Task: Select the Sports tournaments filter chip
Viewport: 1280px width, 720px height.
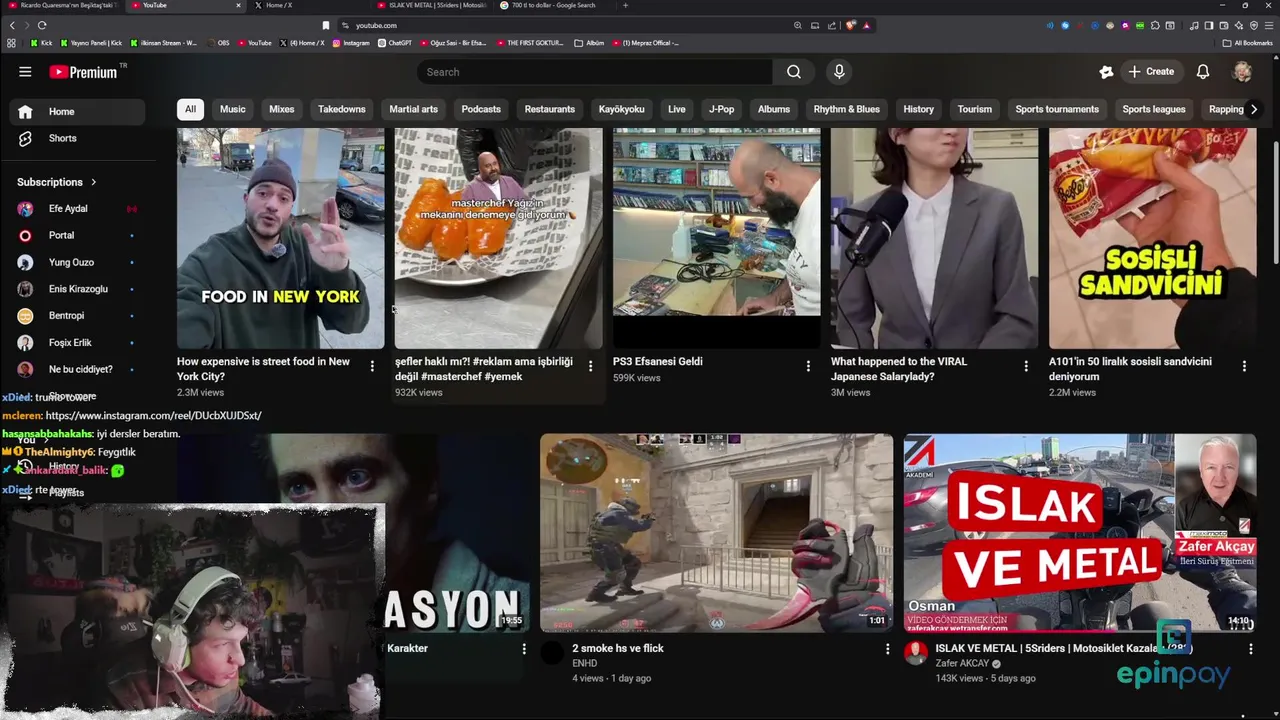Action: 1057,109
